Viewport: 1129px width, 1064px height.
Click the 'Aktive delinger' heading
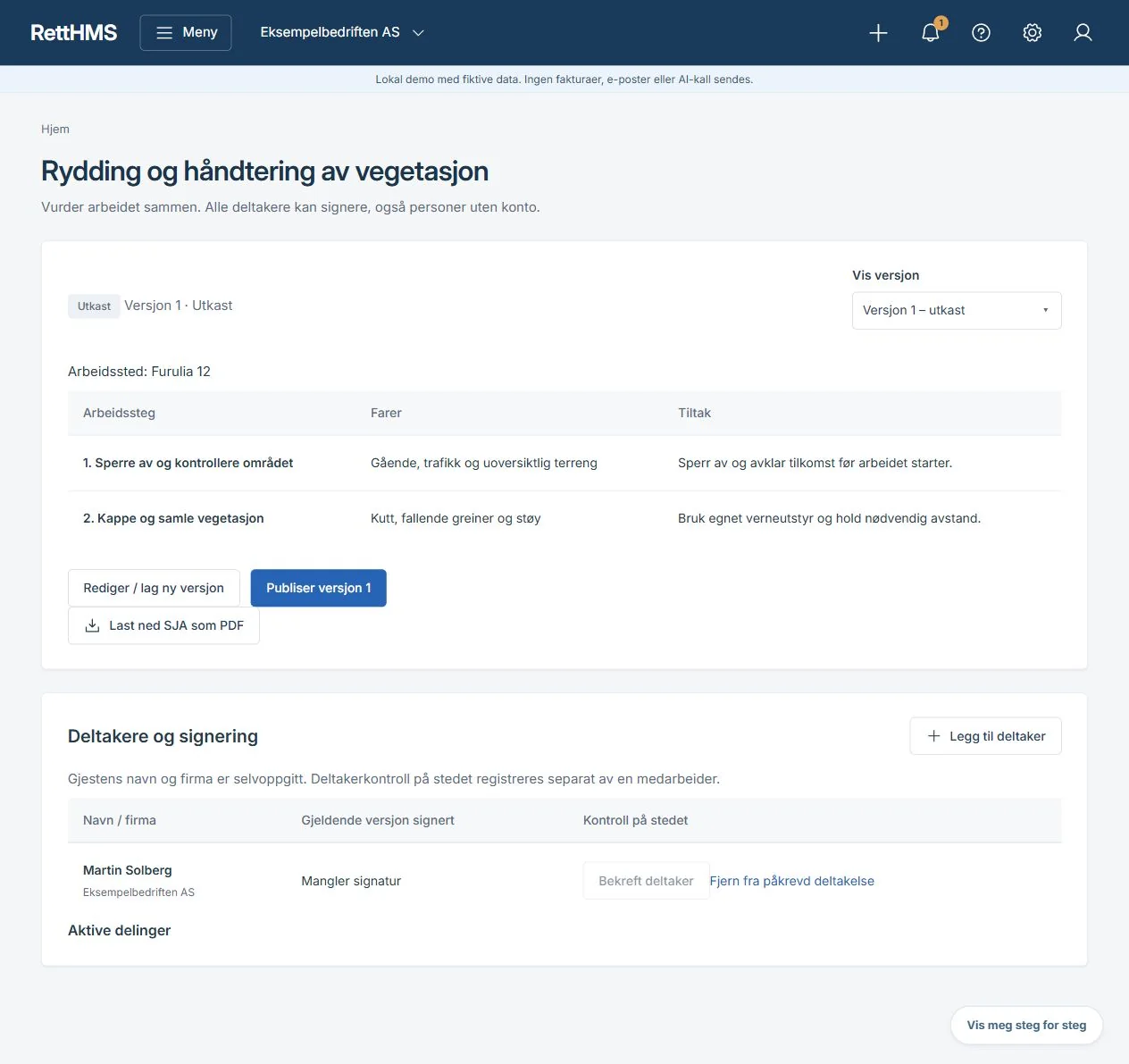tap(119, 930)
